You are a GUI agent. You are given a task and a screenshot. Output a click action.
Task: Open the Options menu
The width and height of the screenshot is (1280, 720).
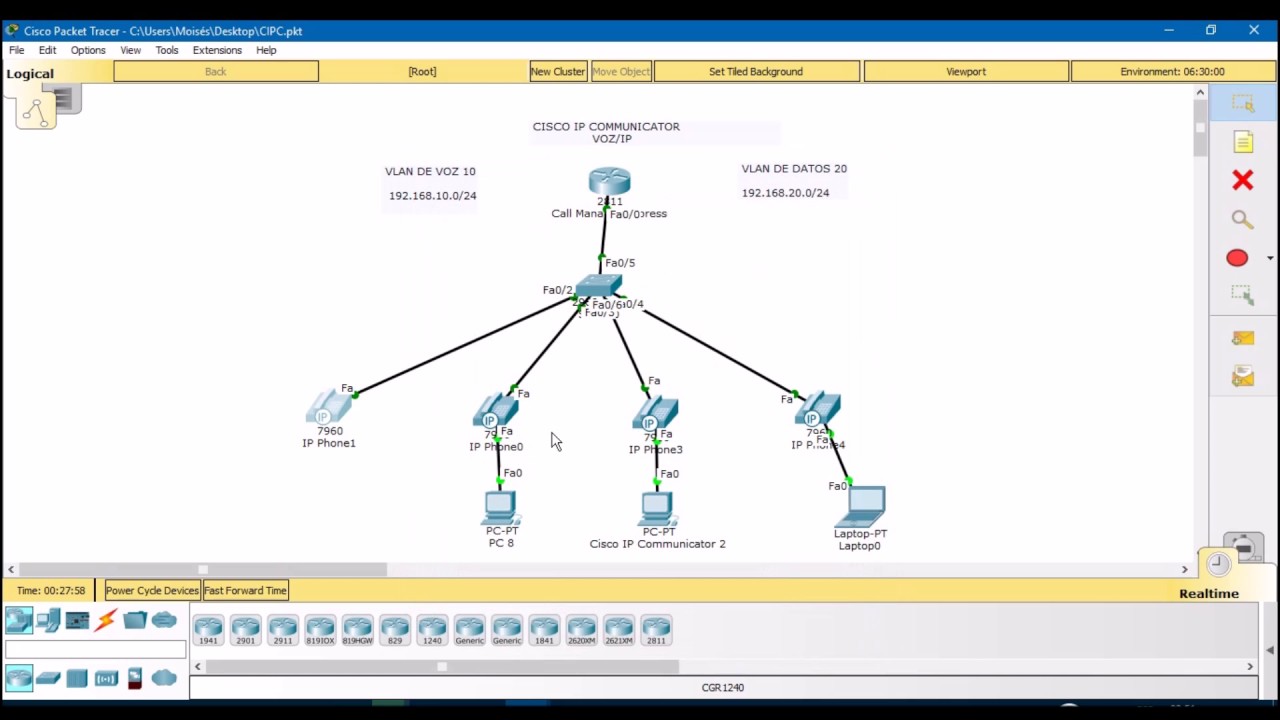point(88,50)
